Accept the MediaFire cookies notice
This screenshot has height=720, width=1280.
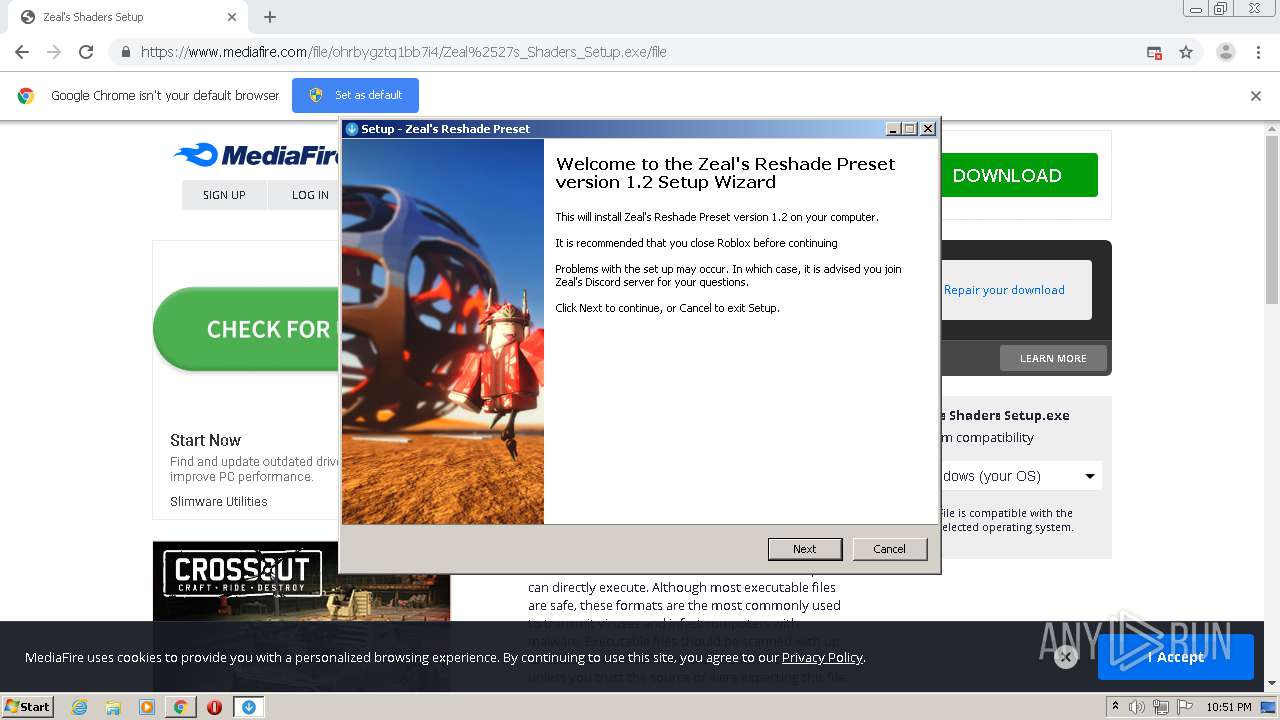[x=1175, y=657]
